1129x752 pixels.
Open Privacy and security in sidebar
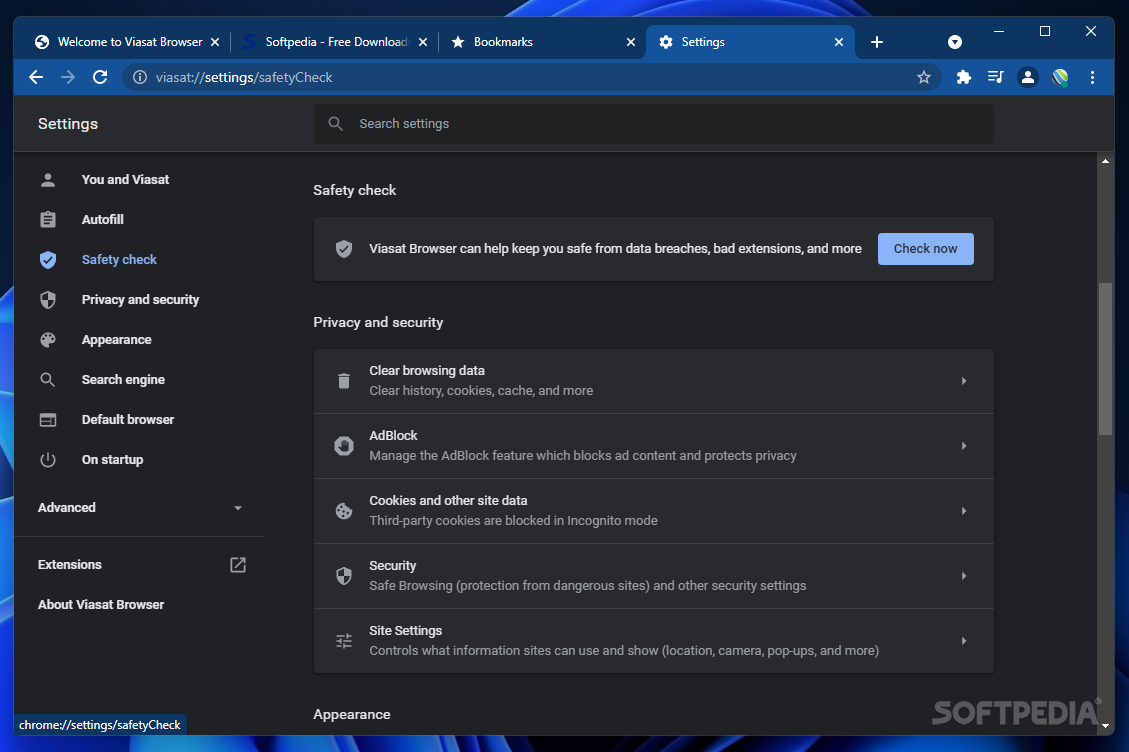pyautogui.click(x=140, y=300)
